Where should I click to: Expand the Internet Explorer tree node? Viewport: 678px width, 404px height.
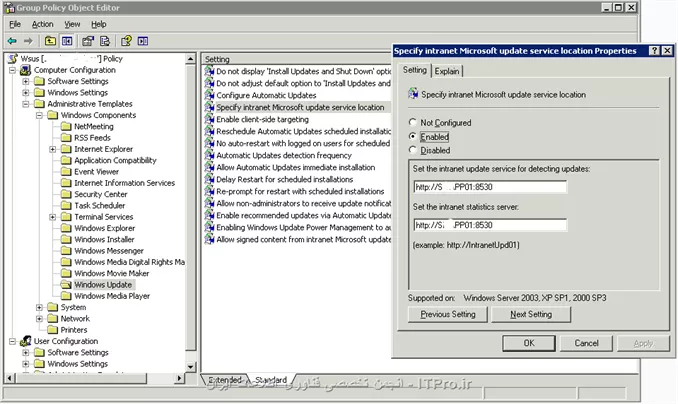52,149
